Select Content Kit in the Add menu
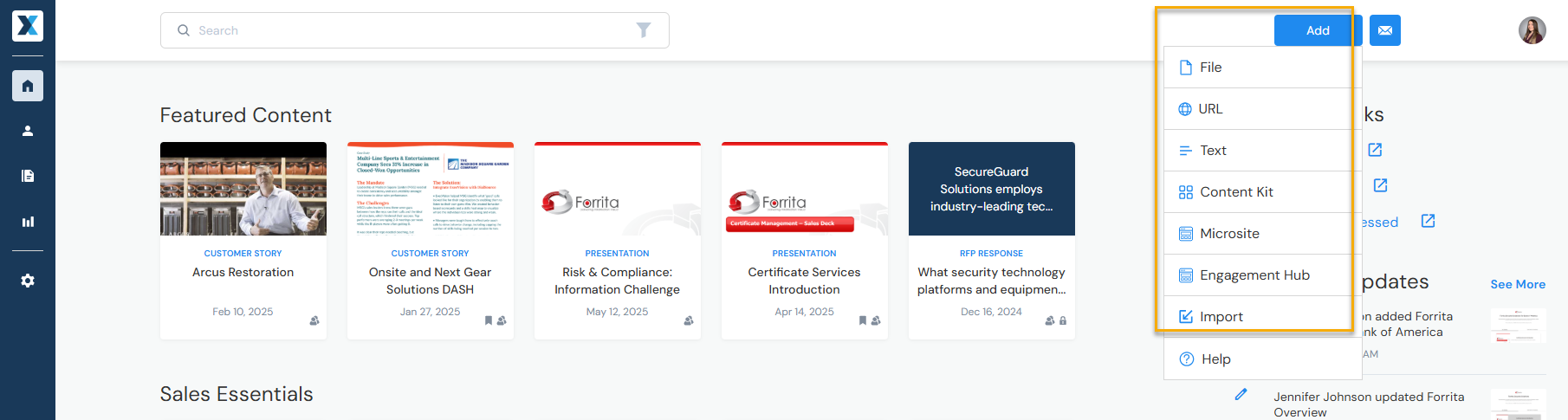 point(1262,192)
